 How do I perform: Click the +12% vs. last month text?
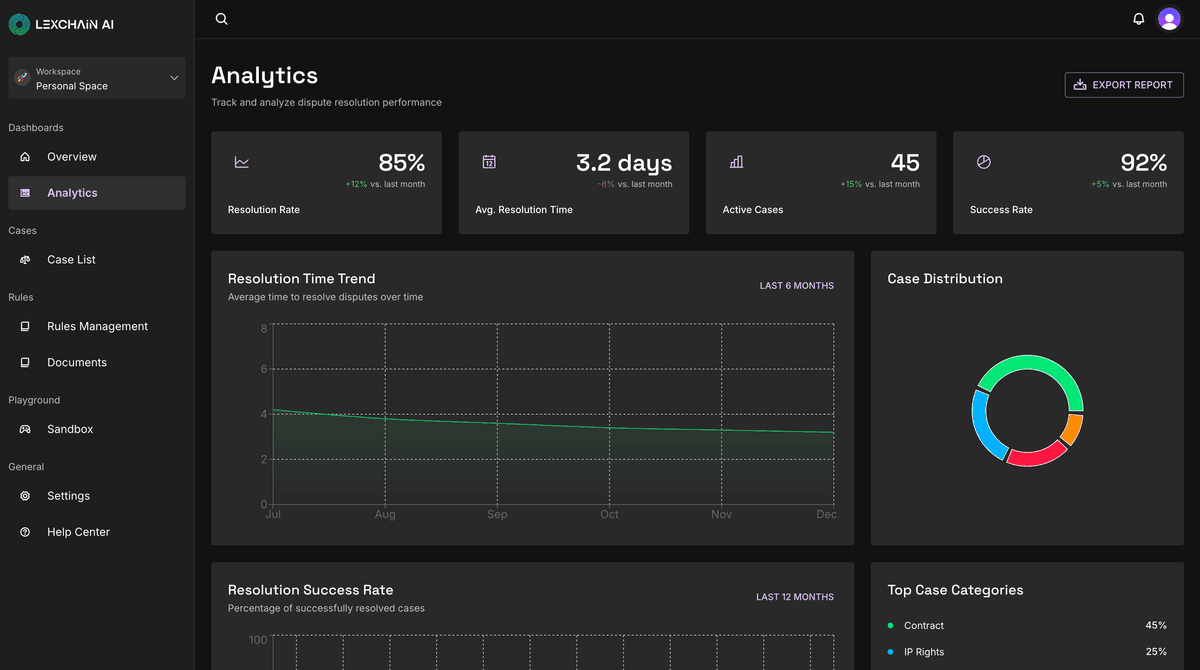[x=385, y=184]
